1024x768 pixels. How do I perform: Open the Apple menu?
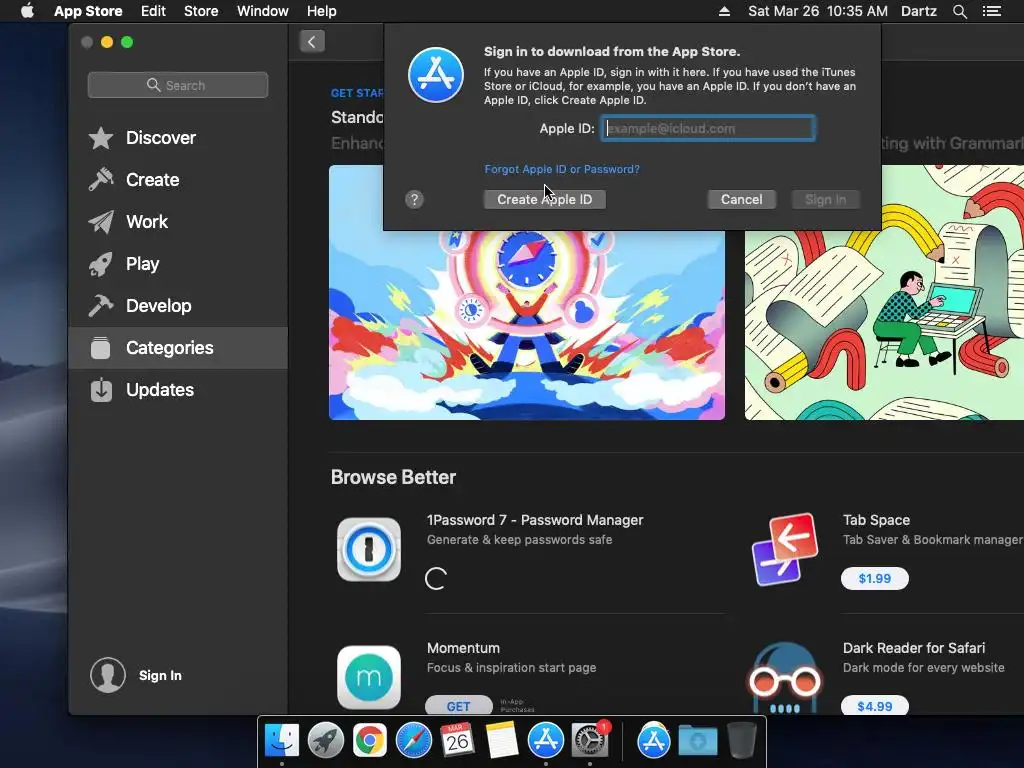coord(27,11)
